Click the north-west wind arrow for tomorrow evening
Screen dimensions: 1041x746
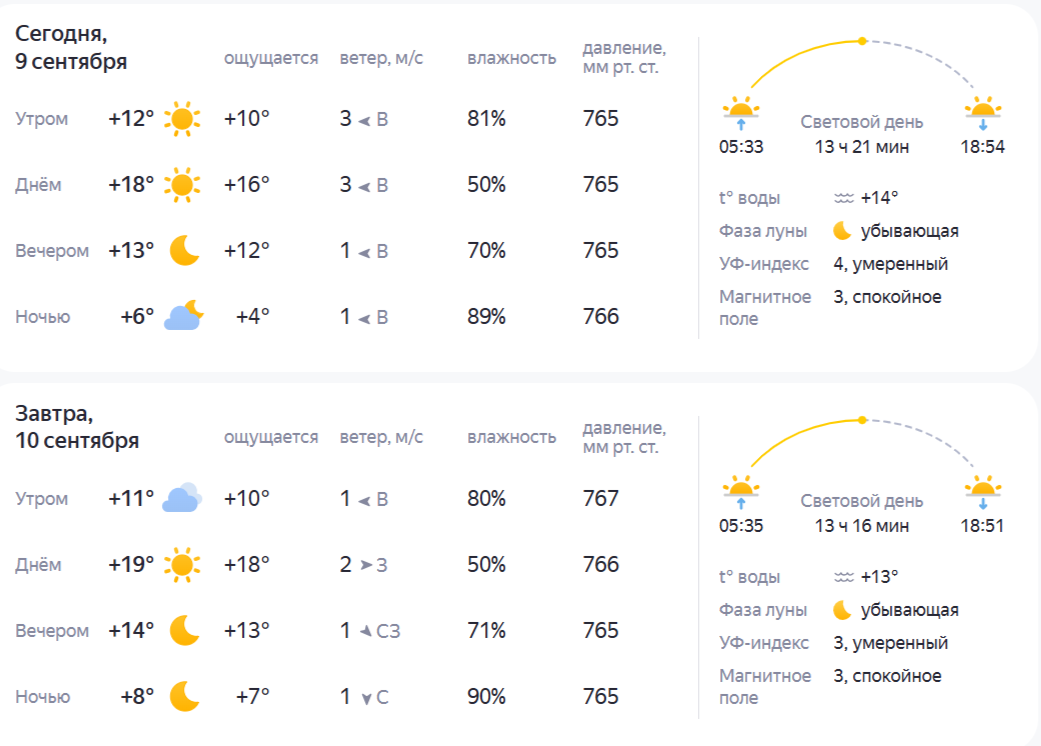(x=366, y=631)
